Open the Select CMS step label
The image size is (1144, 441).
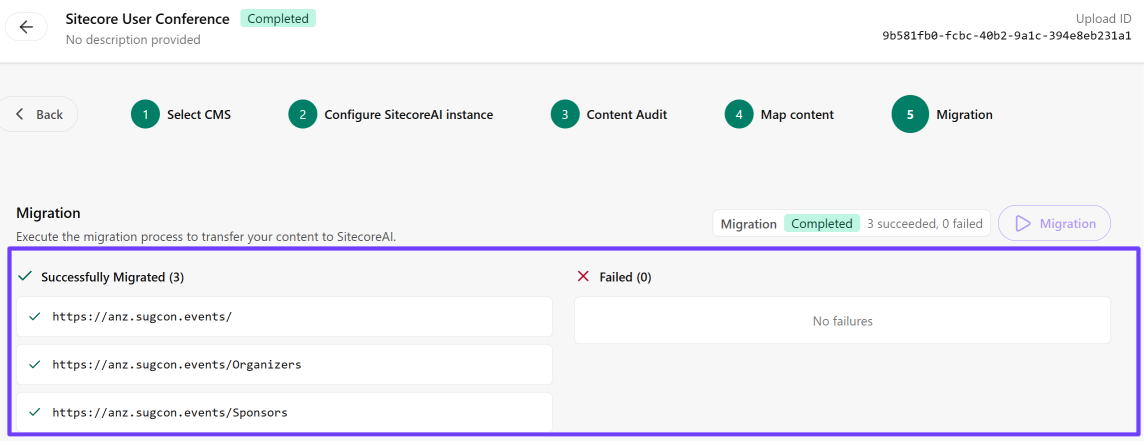(x=199, y=115)
